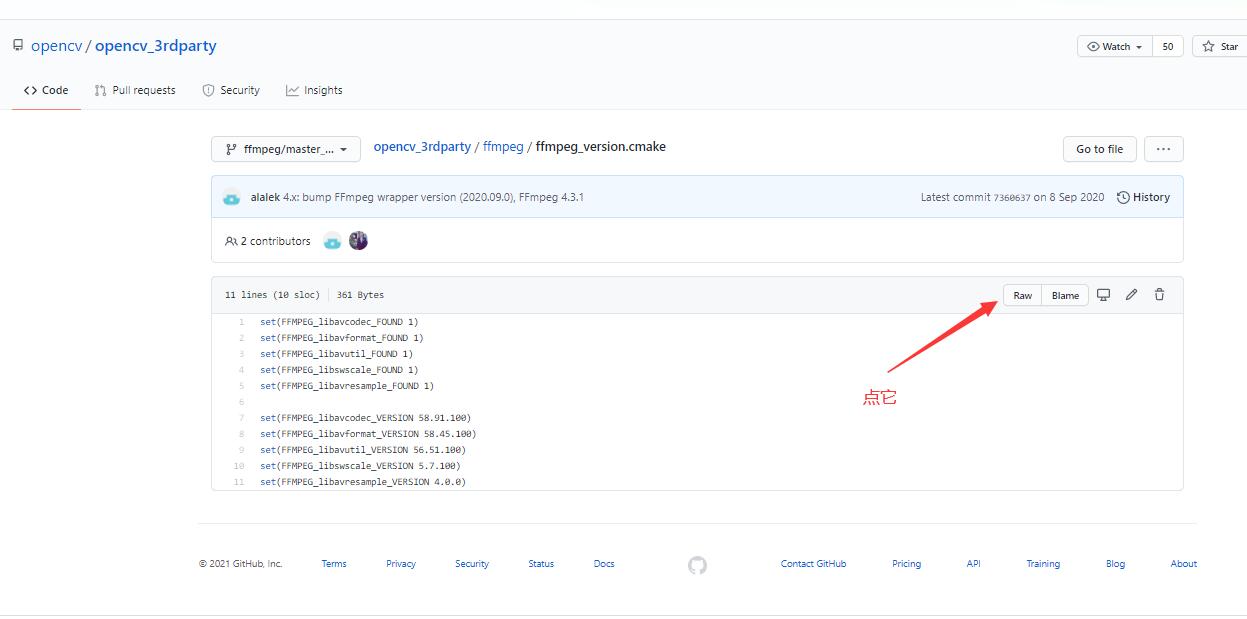Open alalek's avatar next to the commit
The width and height of the screenshot is (1247, 619).
tap(231, 197)
